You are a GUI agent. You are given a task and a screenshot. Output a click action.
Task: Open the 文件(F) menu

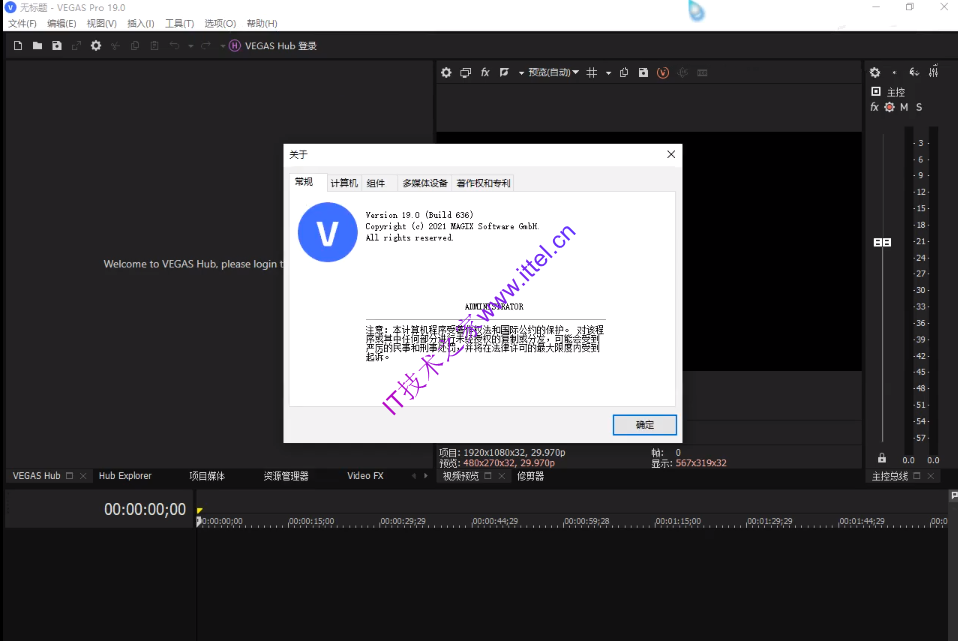coord(22,24)
